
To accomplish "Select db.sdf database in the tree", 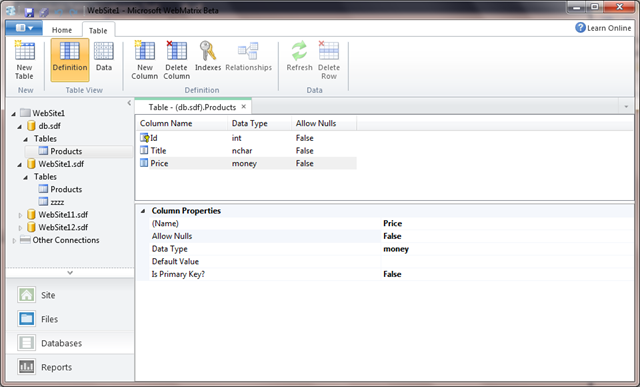I will [44, 126].
